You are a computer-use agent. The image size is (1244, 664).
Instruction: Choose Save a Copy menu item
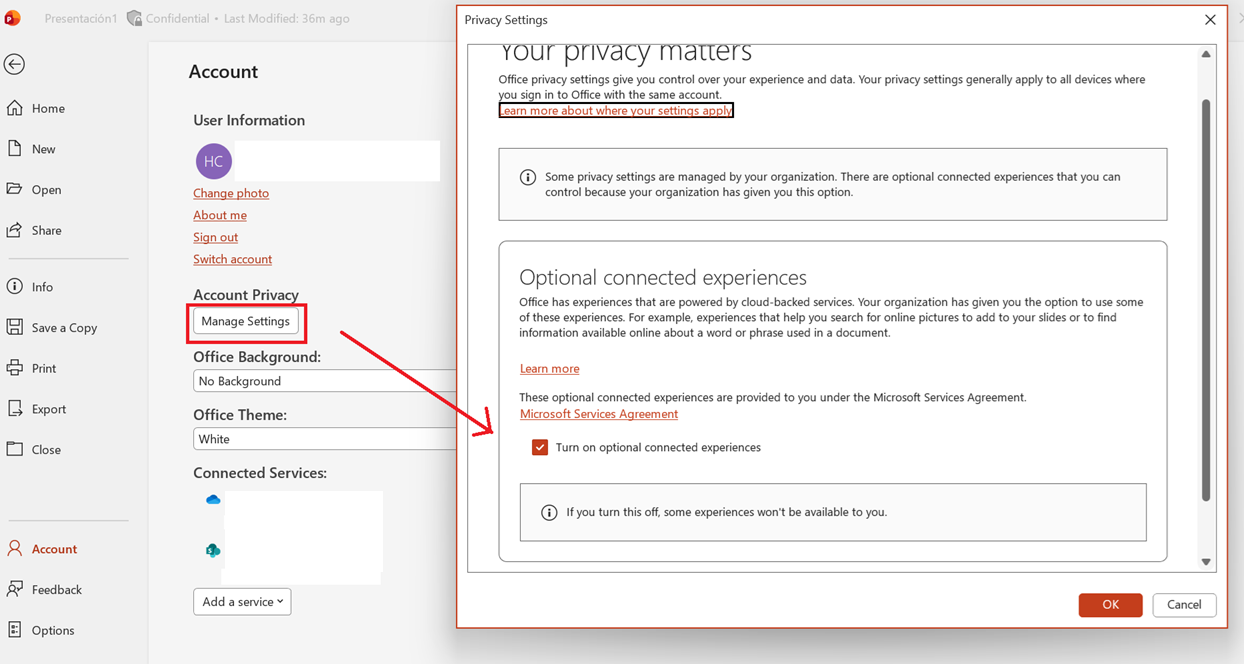pyautogui.click(x=64, y=327)
